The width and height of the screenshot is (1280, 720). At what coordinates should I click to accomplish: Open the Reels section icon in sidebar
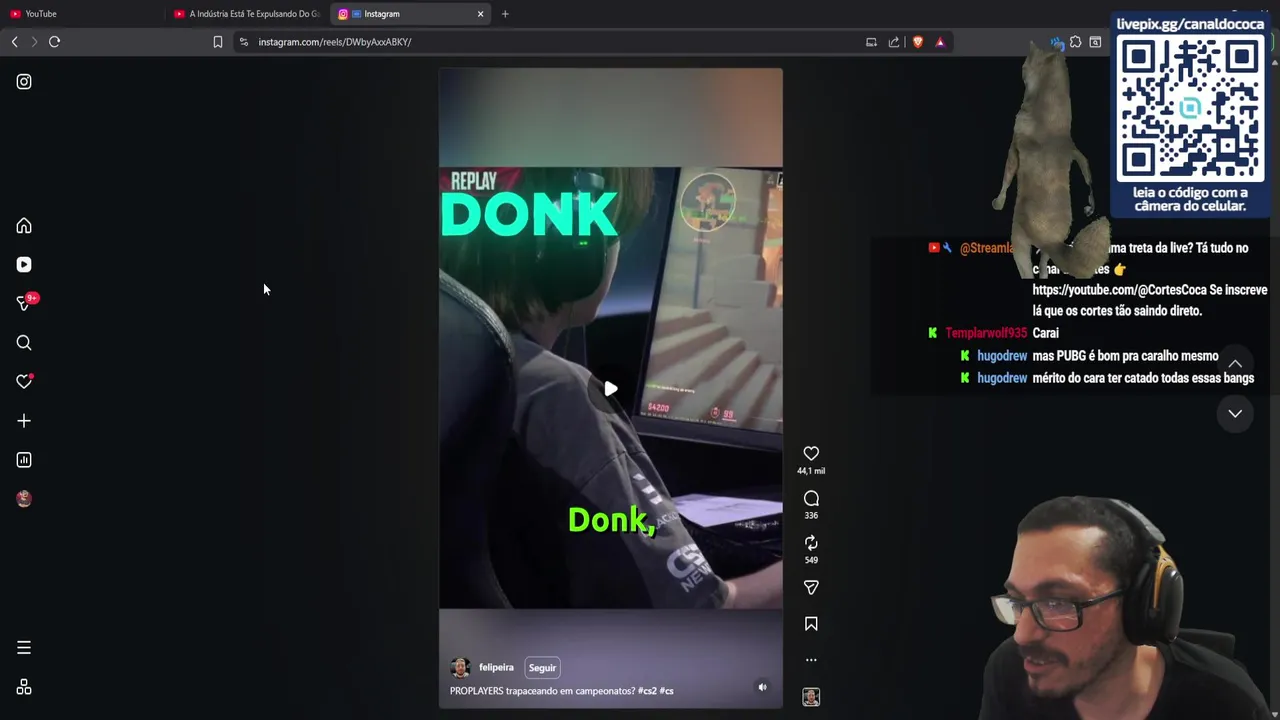click(x=24, y=265)
